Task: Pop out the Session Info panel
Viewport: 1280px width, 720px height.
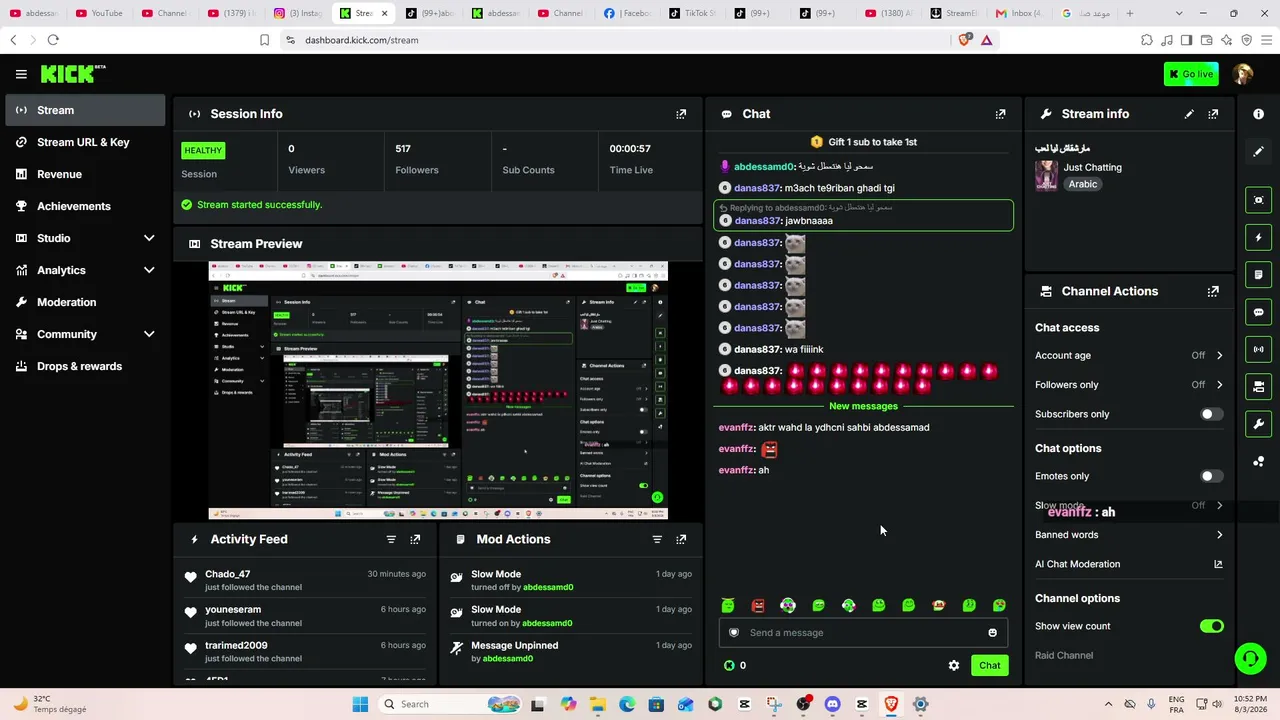Action: (681, 114)
